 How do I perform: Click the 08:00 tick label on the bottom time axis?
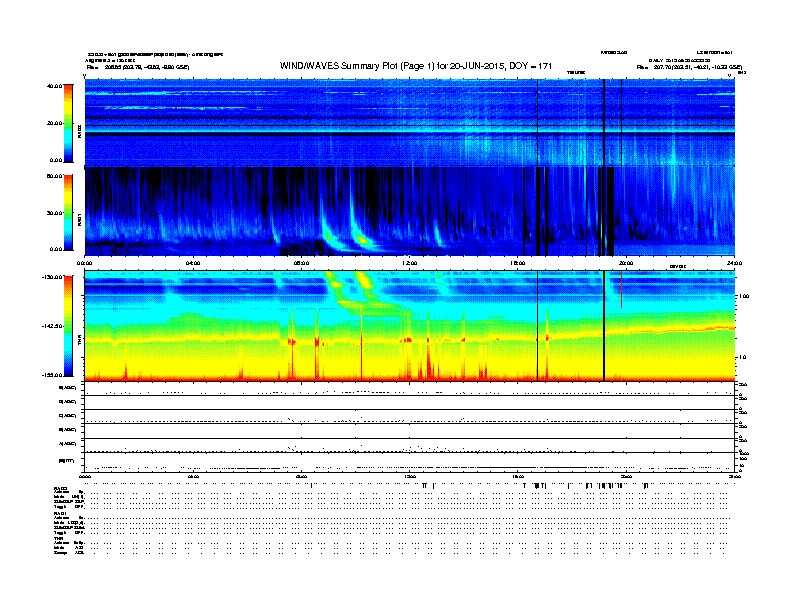(301, 476)
